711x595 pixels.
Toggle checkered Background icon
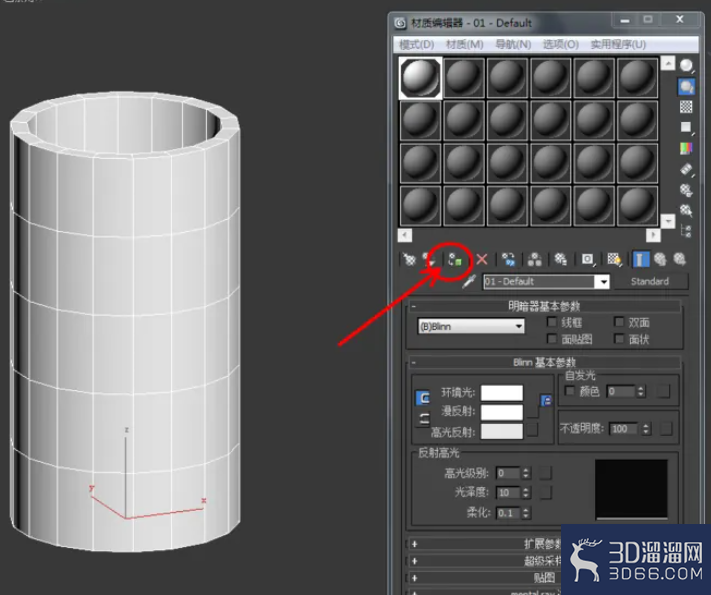(x=686, y=107)
